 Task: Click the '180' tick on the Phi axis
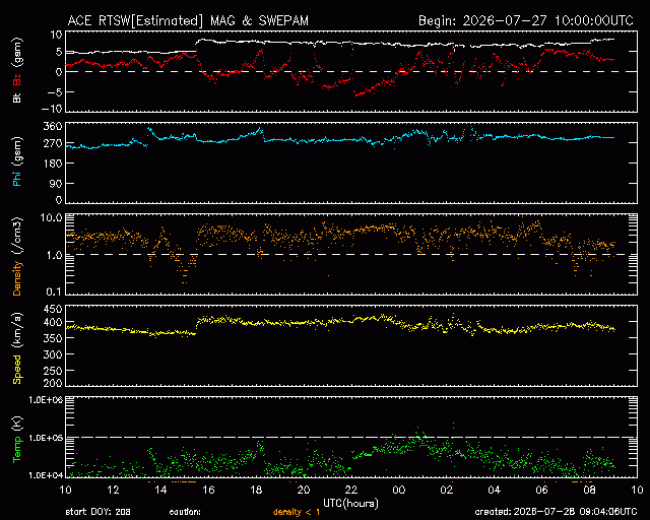click(53, 163)
